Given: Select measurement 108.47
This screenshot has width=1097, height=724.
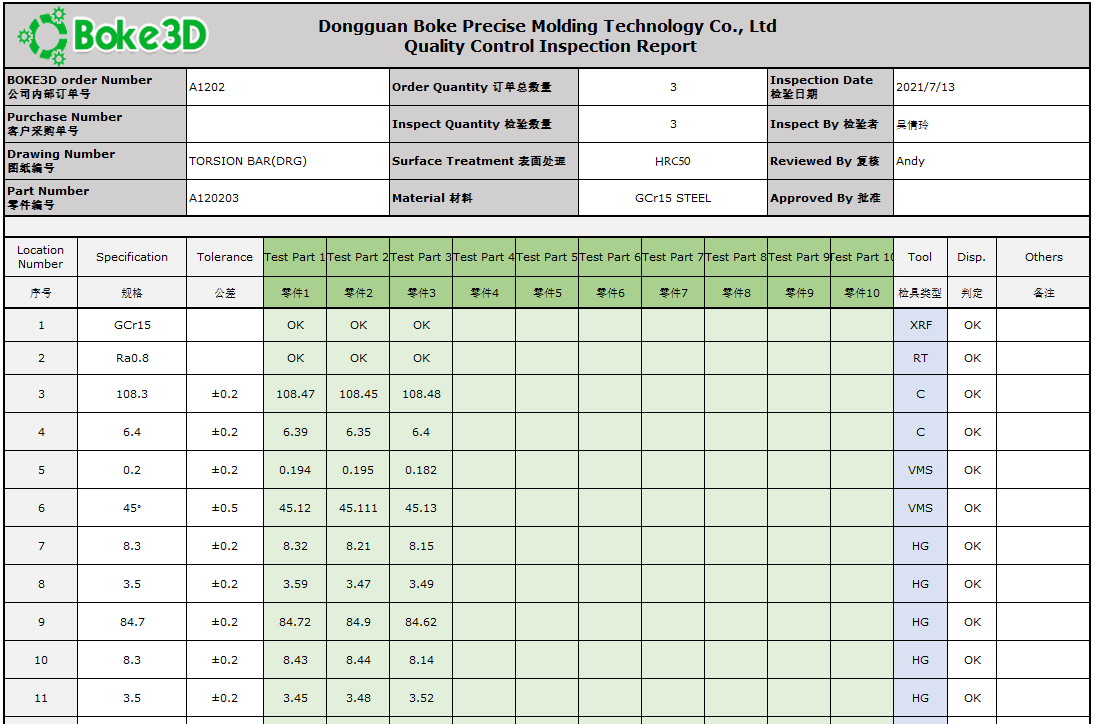Looking at the screenshot, I should (x=295, y=394).
